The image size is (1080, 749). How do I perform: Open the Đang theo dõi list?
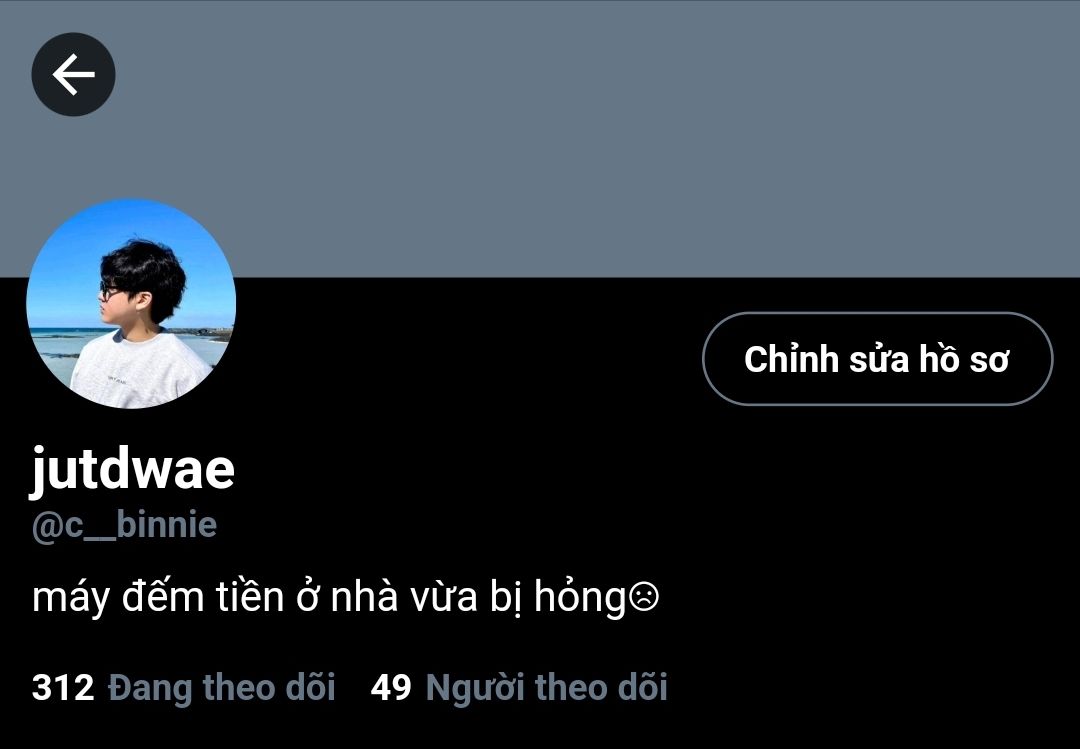(x=222, y=687)
